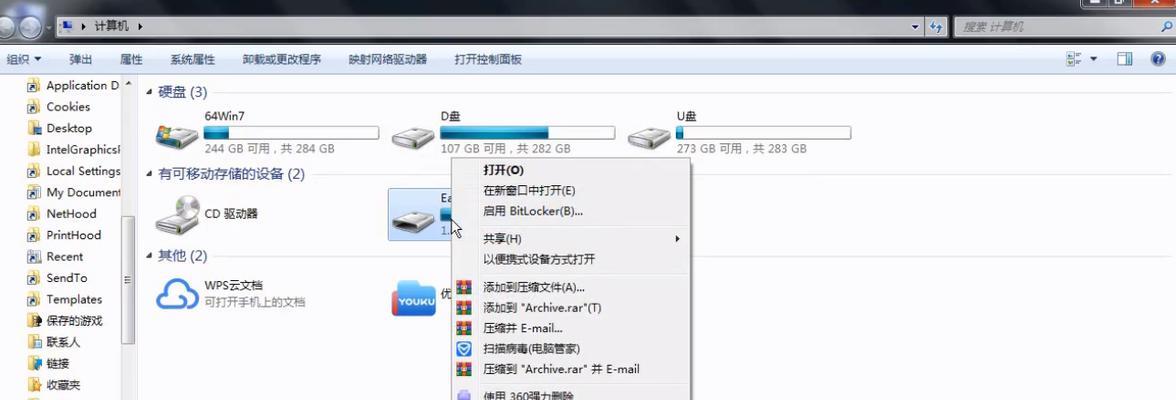Click the change view icon

point(1073,59)
